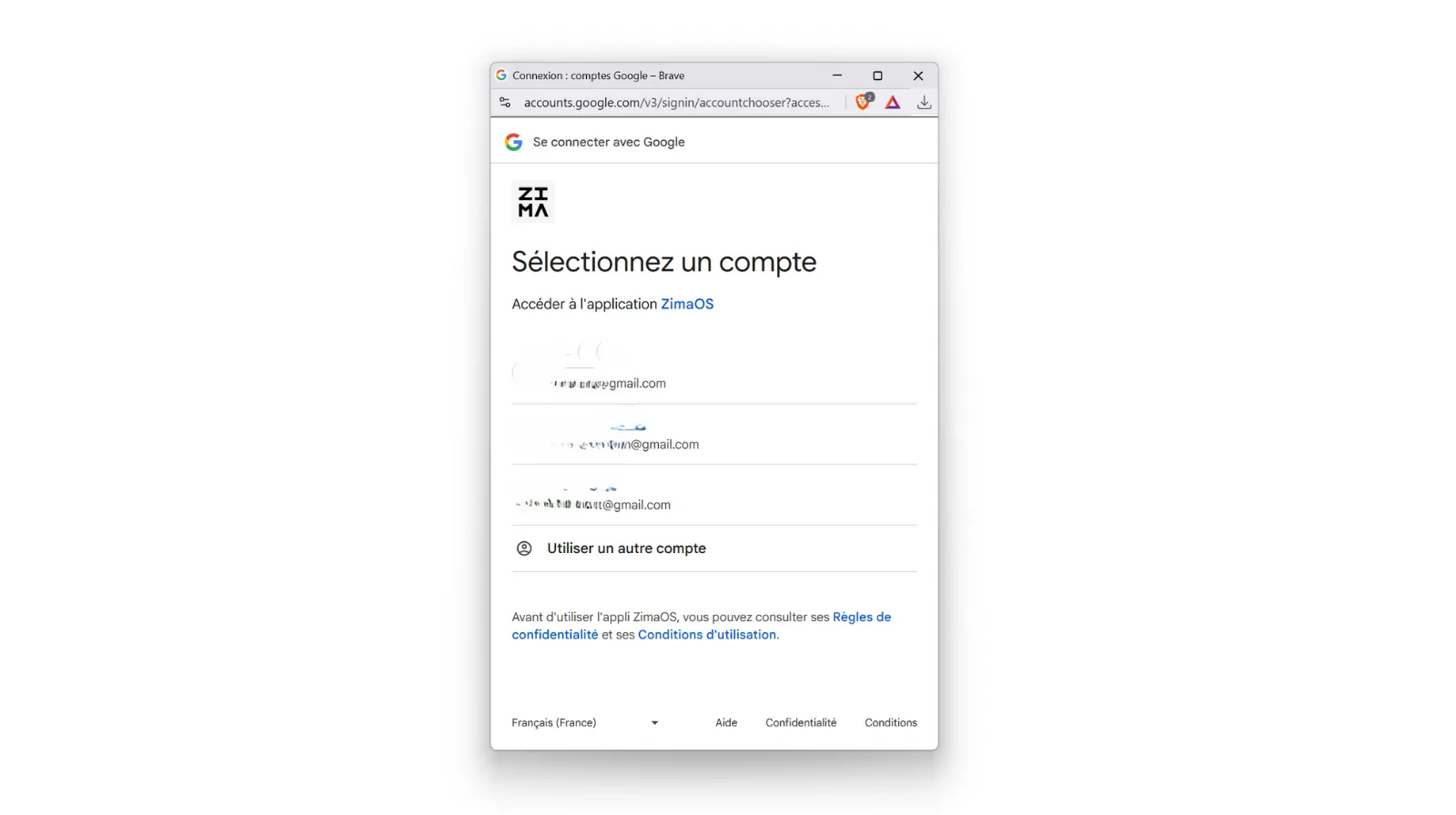Open the Downloads icon in the toolbar

click(x=925, y=102)
